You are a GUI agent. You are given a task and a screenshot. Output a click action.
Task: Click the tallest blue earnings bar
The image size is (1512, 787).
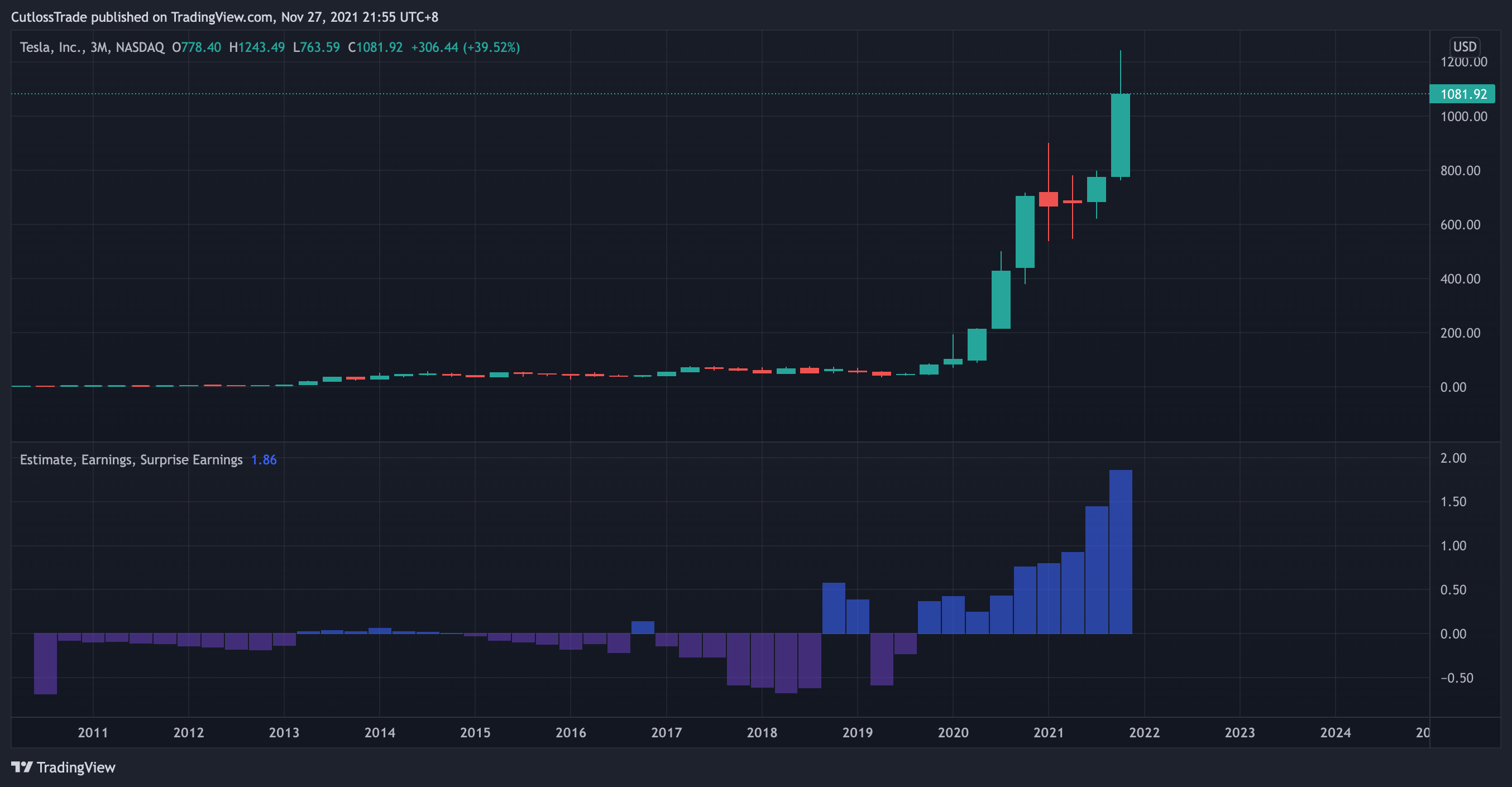(1121, 551)
